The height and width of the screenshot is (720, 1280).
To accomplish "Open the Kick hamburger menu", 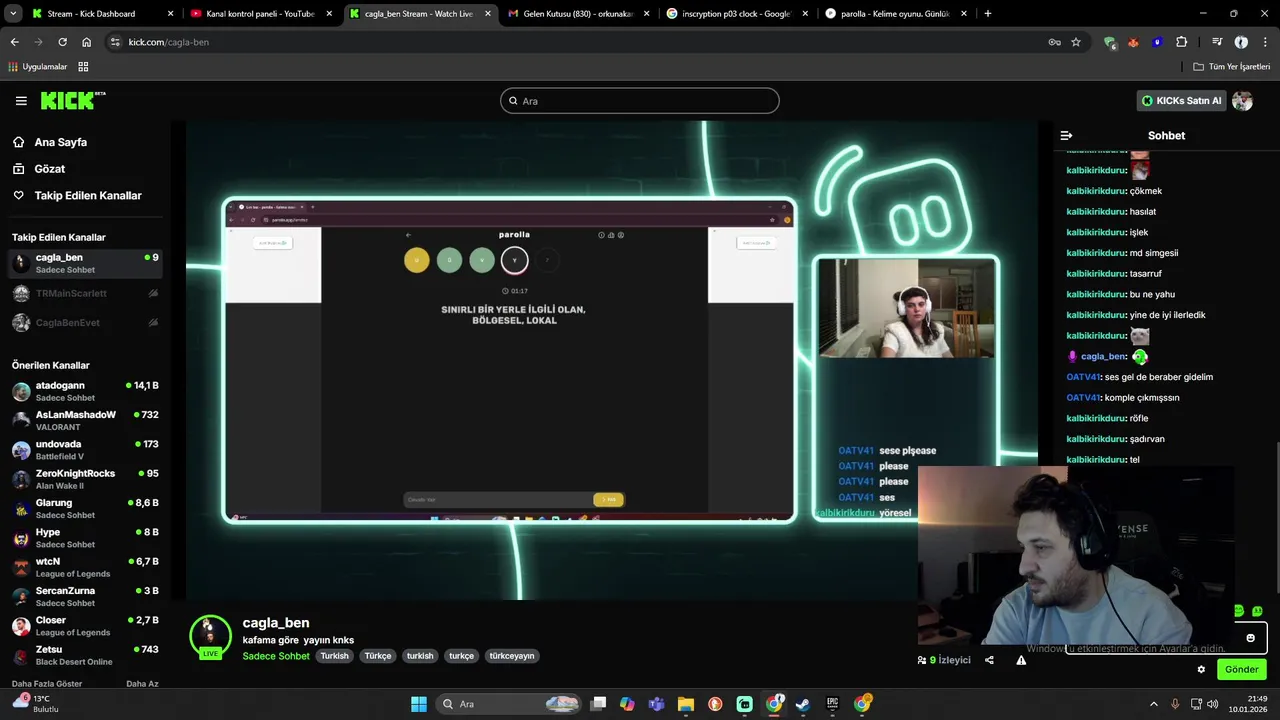I will (x=21, y=100).
